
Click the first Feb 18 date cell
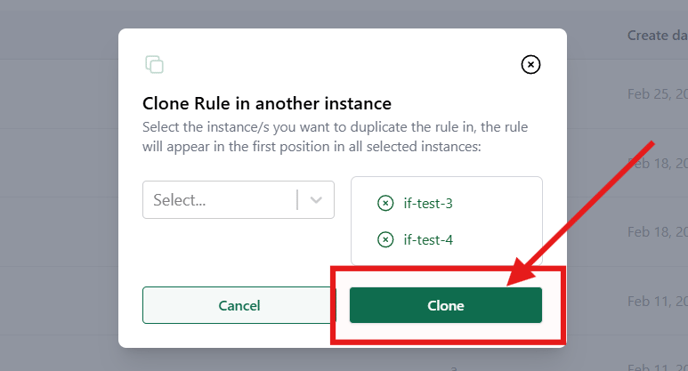coord(657,164)
